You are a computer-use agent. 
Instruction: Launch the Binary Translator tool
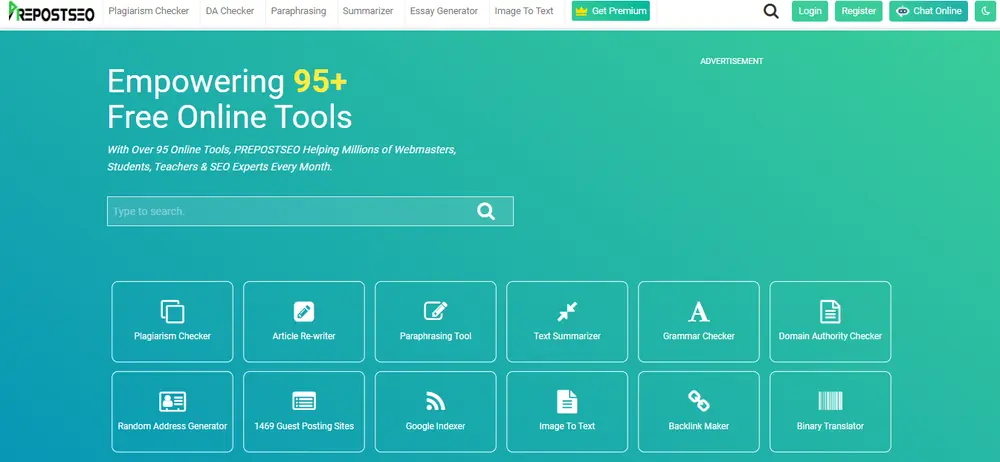pos(830,410)
